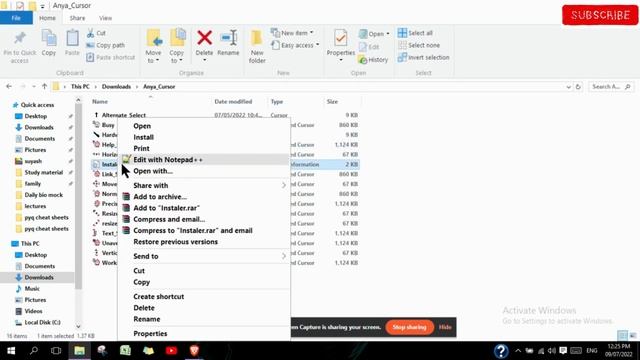
Task: Choose Open in context menu
Action: click(142, 126)
